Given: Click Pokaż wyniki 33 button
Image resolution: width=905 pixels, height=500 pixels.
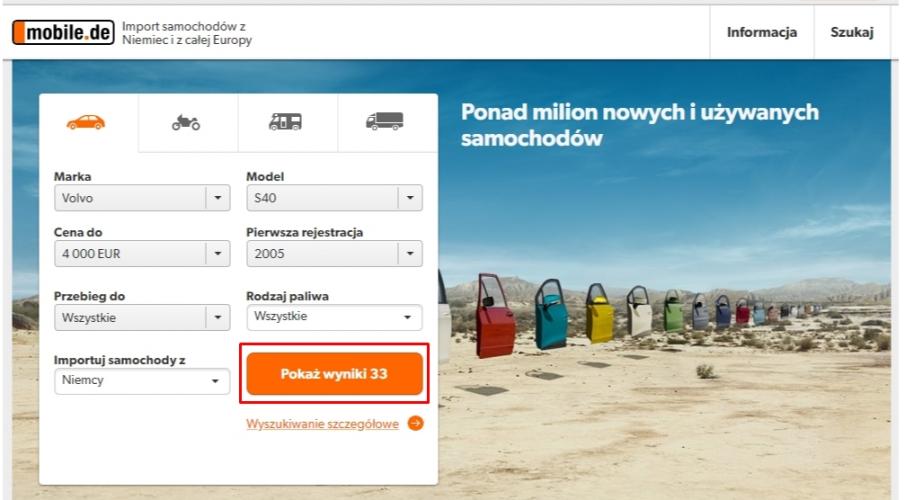Looking at the screenshot, I should pos(335,374).
